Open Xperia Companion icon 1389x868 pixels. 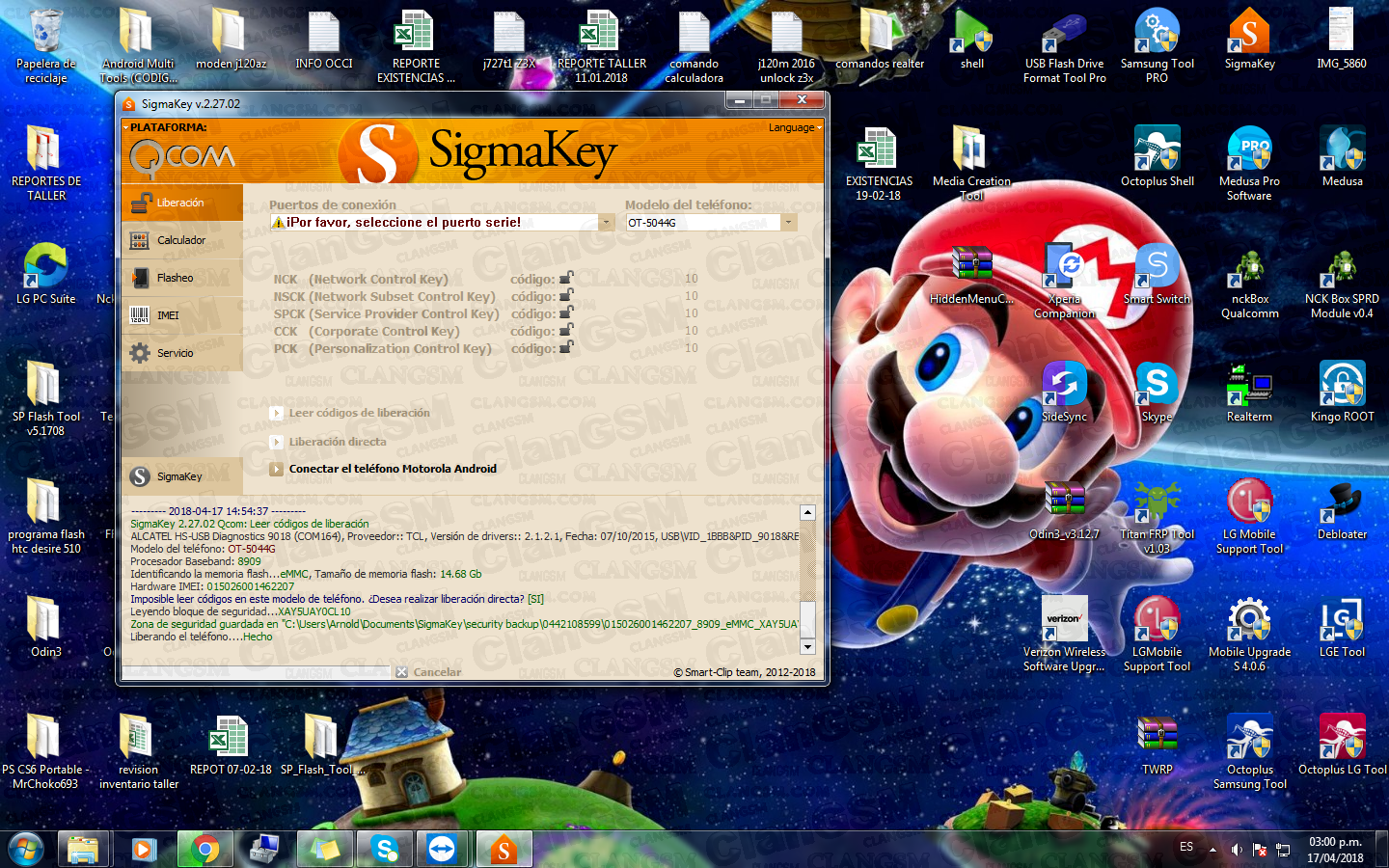(x=1064, y=281)
